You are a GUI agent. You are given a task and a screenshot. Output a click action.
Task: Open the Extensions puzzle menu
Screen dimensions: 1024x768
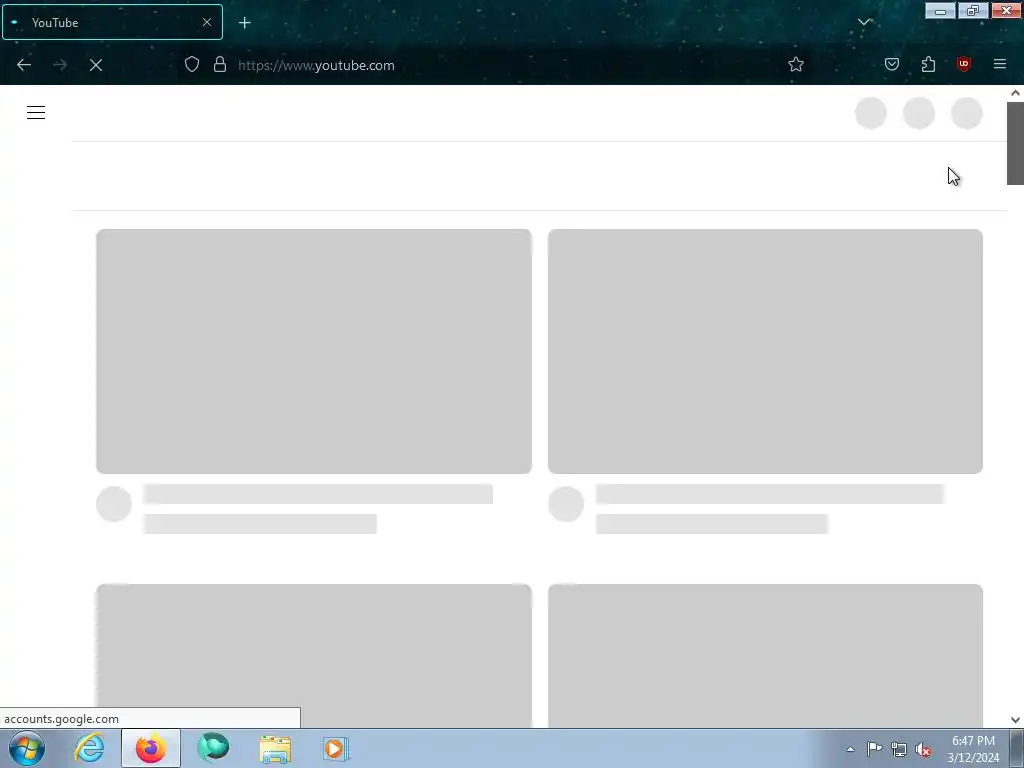coord(928,64)
